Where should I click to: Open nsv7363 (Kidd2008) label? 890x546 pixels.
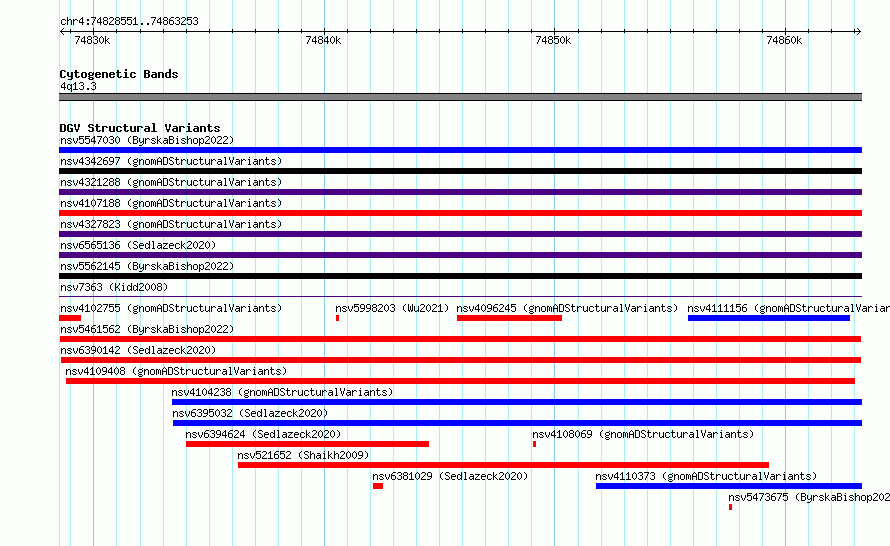pos(114,287)
